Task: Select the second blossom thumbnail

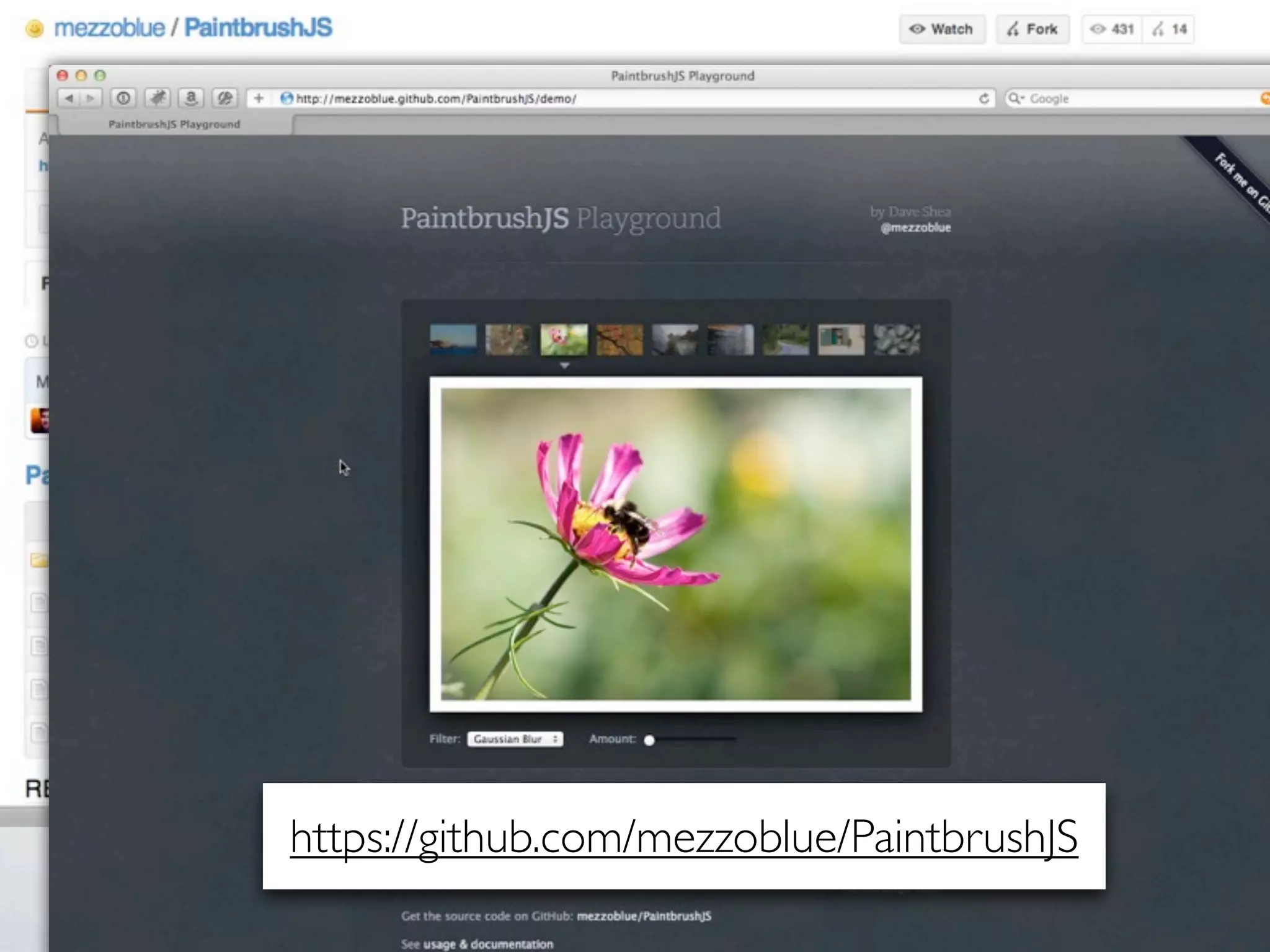Action: pos(508,339)
